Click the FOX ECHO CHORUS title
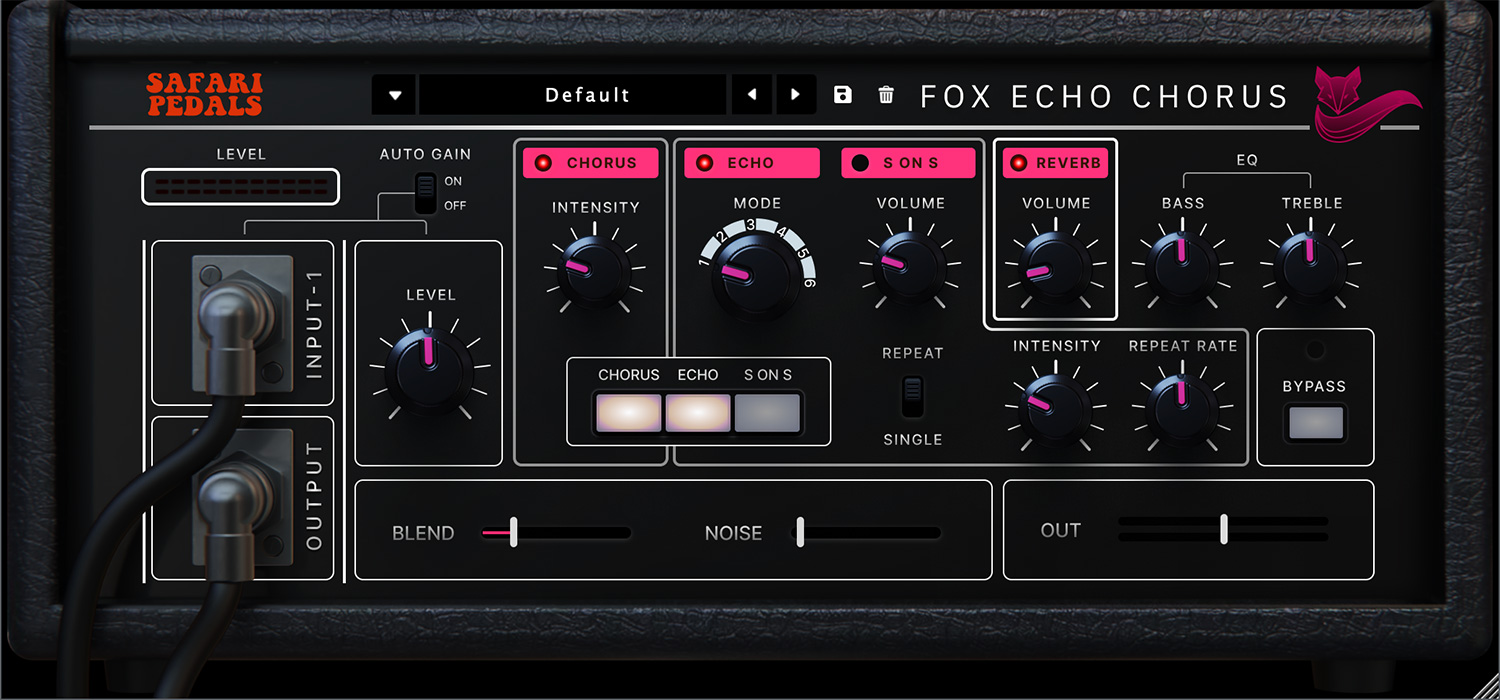Image resolution: width=1500 pixels, height=700 pixels. pos(1104,96)
